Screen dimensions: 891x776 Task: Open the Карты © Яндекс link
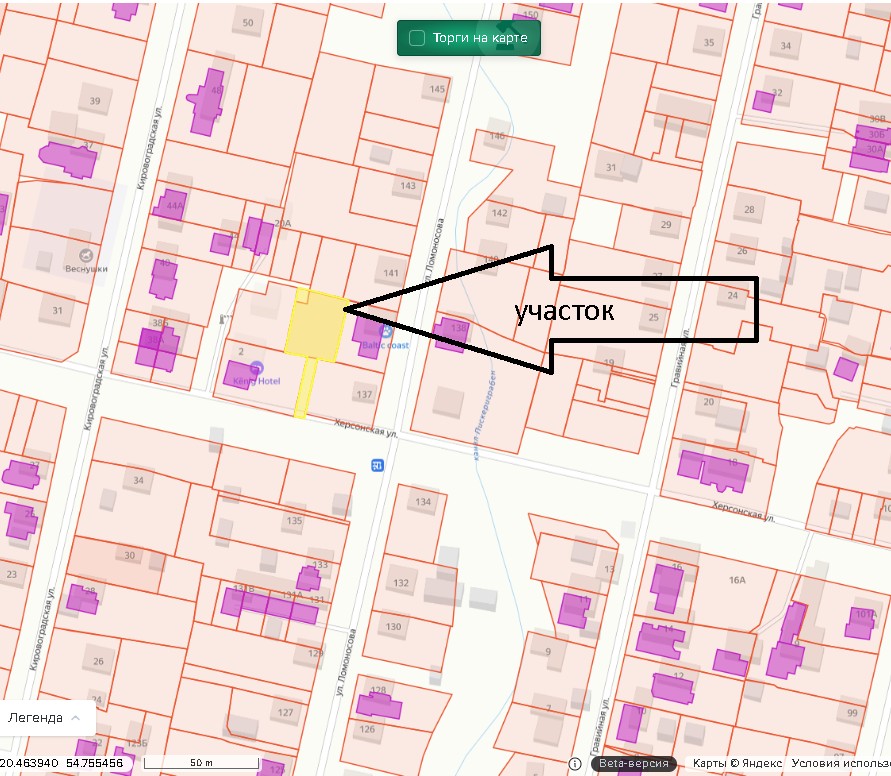click(737, 764)
